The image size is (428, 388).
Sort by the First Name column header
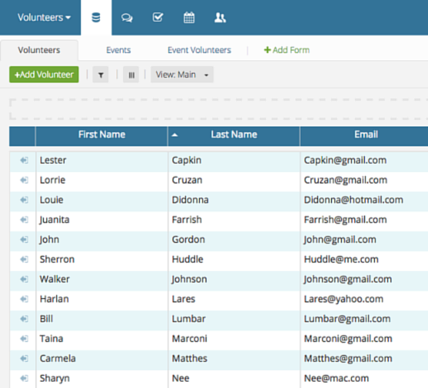[x=101, y=136]
